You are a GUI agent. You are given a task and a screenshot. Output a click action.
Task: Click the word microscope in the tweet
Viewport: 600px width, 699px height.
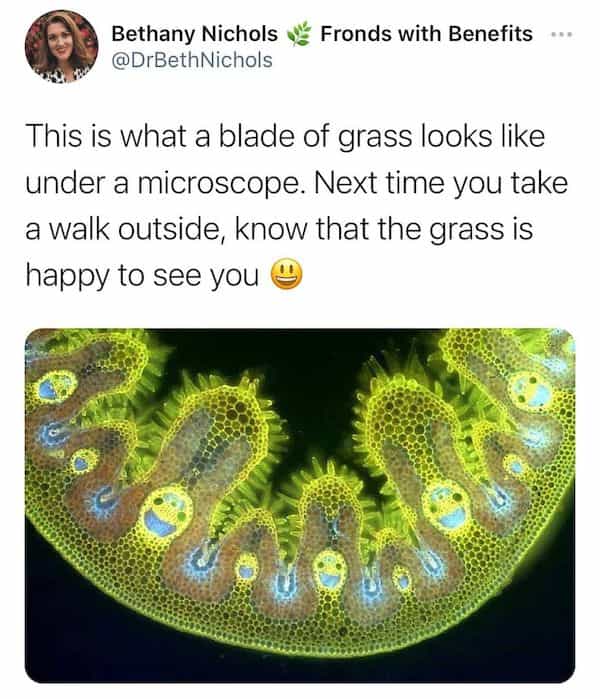(217, 183)
